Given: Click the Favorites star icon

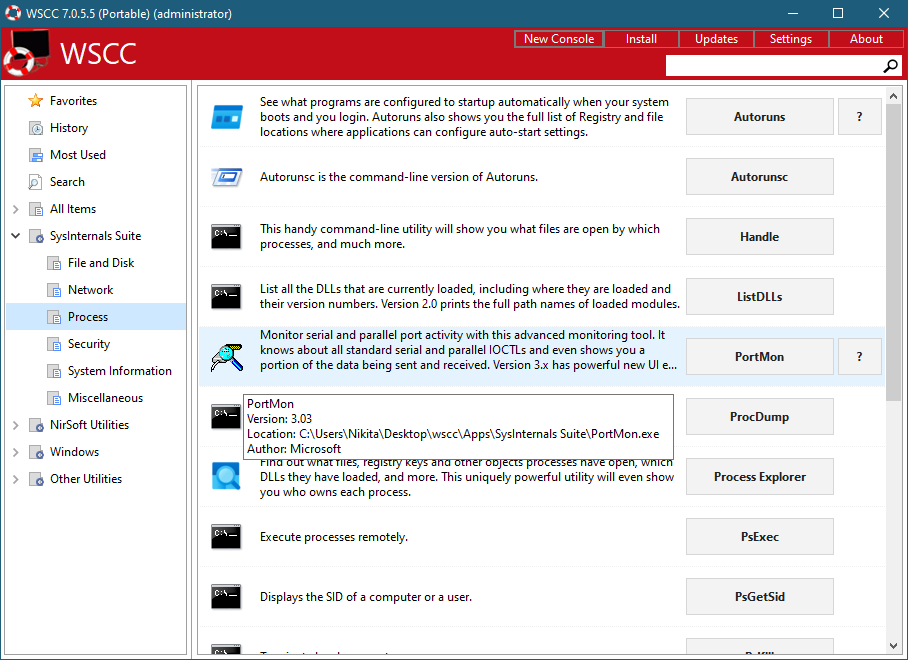Looking at the screenshot, I should [36, 101].
